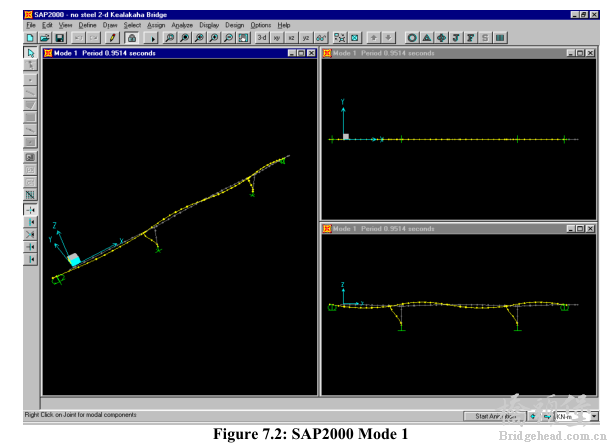The height and width of the screenshot is (448, 614).
Task: Select the Draw Quadrilateral Shell Element tool
Action: [x=31, y=105]
